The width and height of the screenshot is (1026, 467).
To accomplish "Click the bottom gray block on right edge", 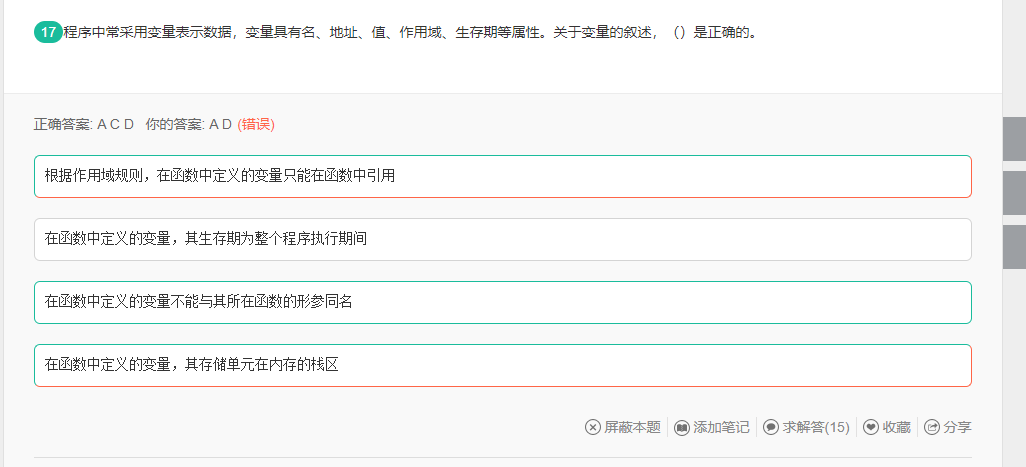I will pyautogui.click(x=1014, y=246).
